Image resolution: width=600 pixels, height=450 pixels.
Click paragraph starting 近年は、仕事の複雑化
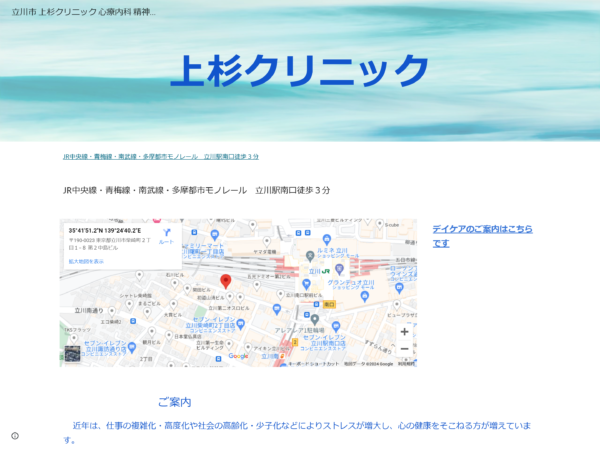coord(297,432)
